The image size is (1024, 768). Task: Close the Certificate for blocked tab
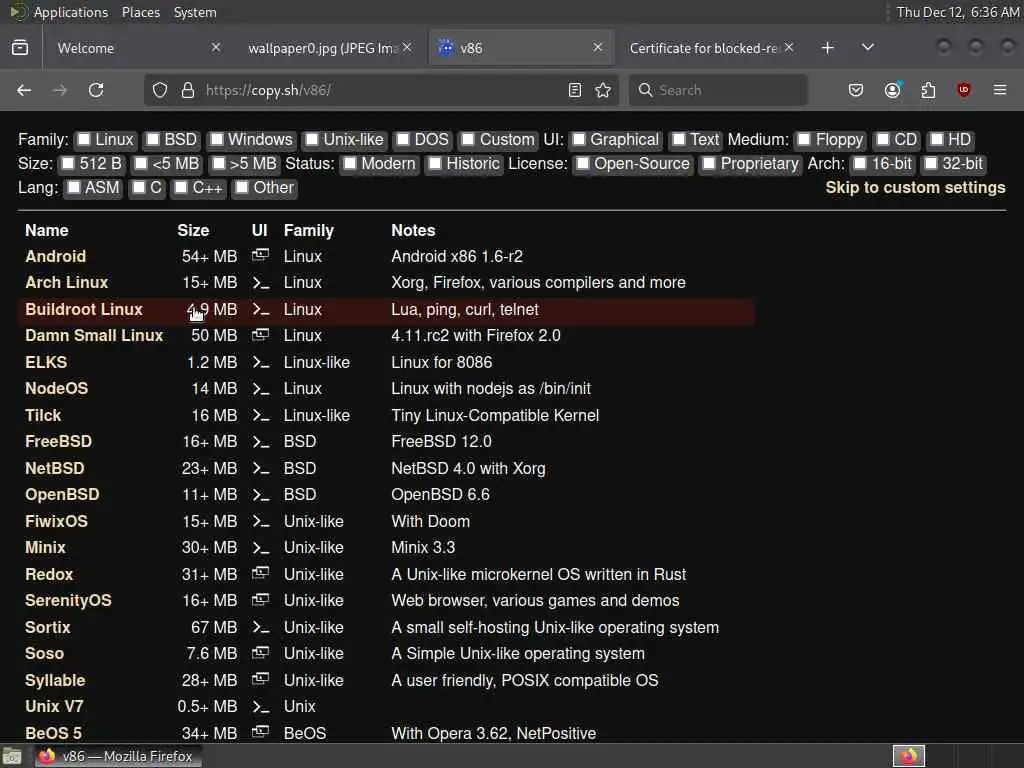[x=789, y=47]
